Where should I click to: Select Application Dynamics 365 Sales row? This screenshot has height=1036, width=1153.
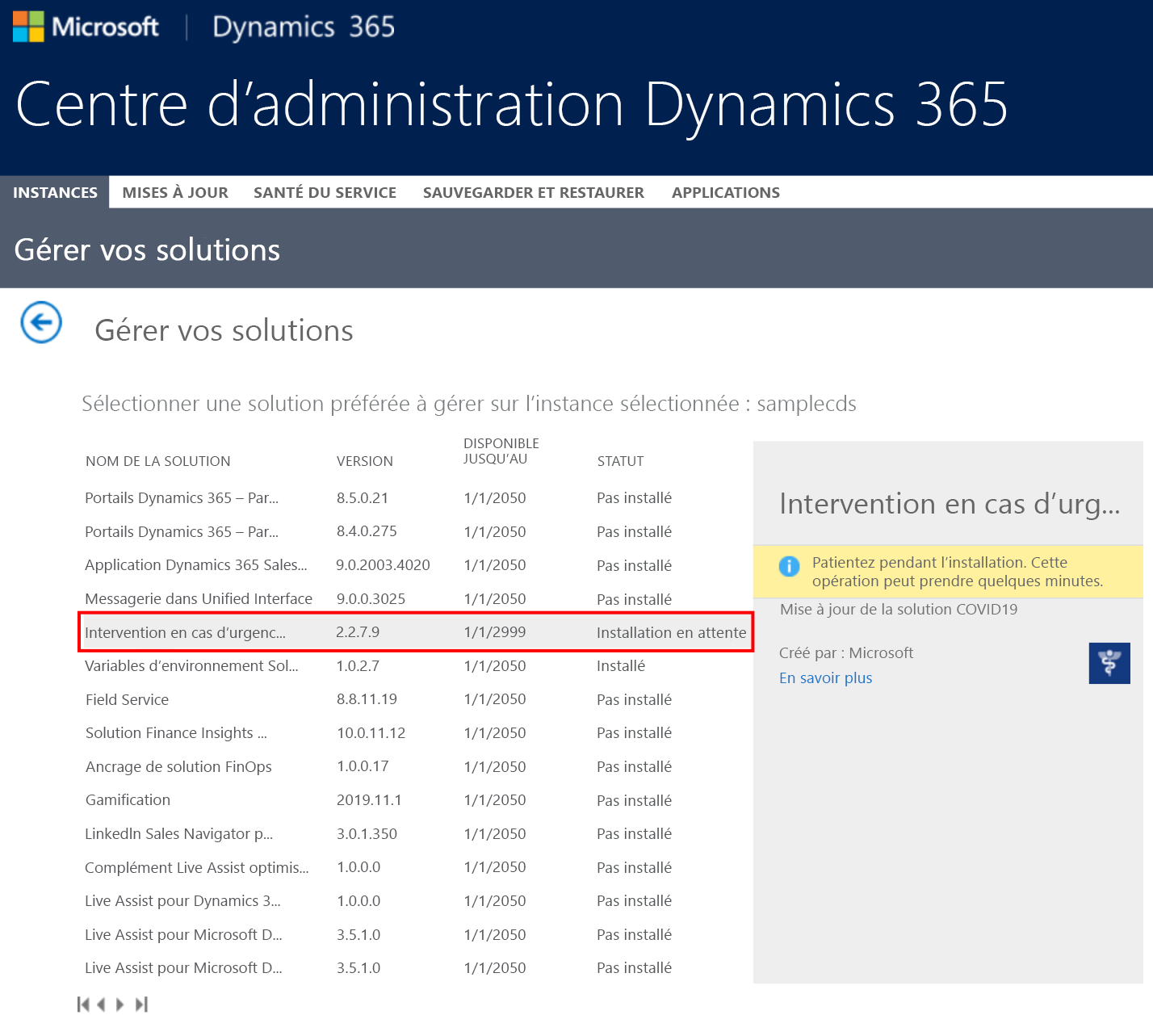coord(416,565)
